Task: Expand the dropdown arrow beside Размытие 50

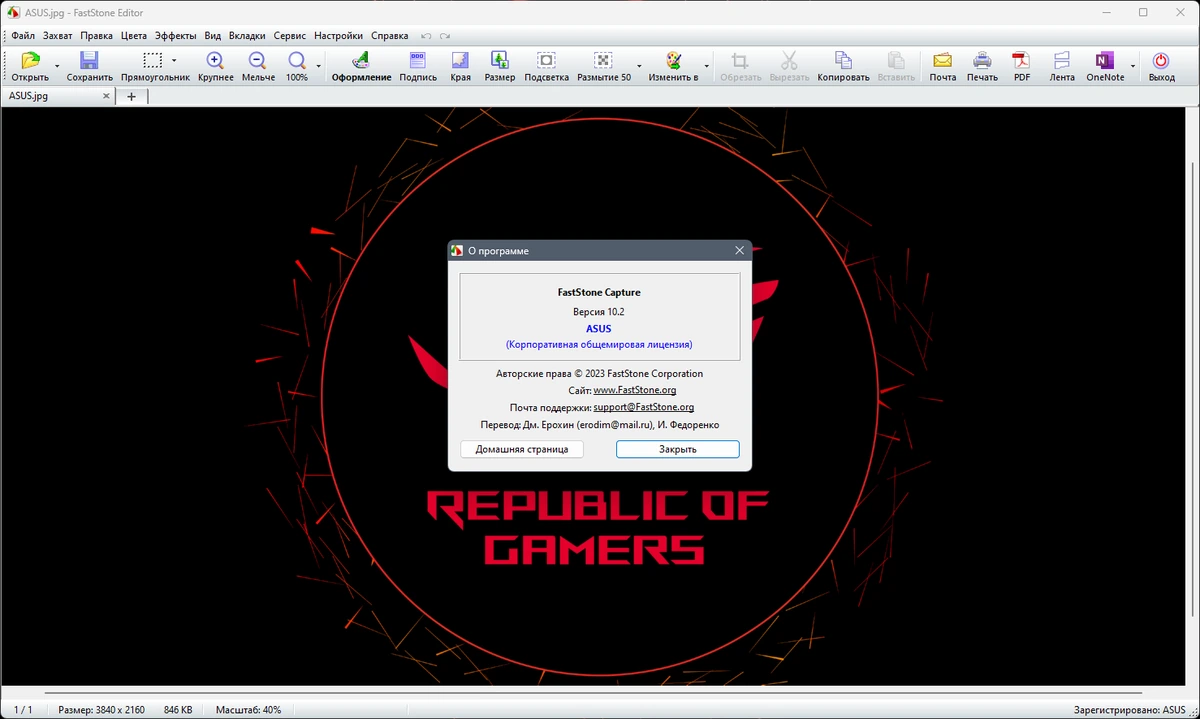Action: coord(639,66)
